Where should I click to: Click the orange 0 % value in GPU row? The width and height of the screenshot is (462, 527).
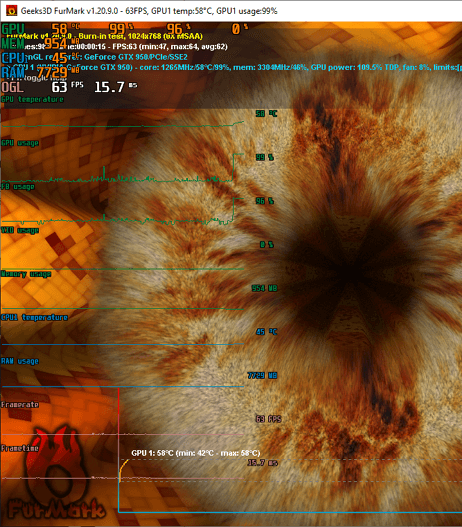[x=240, y=29]
